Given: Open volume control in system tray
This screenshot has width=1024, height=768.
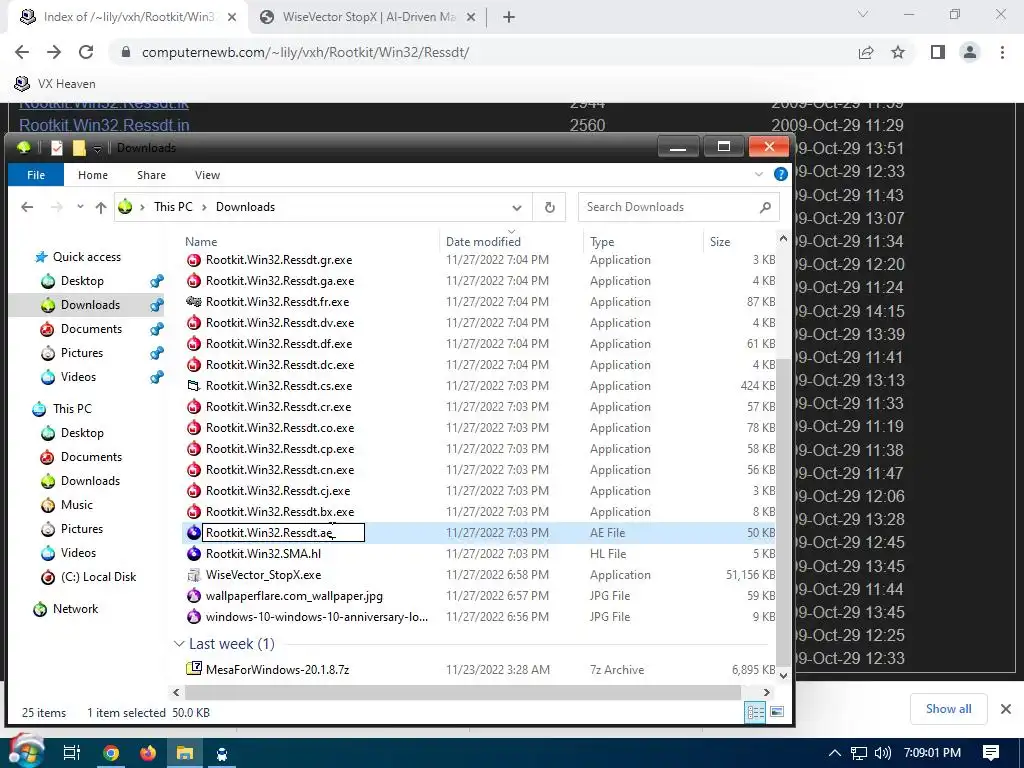Looking at the screenshot, I should [882, 753].
